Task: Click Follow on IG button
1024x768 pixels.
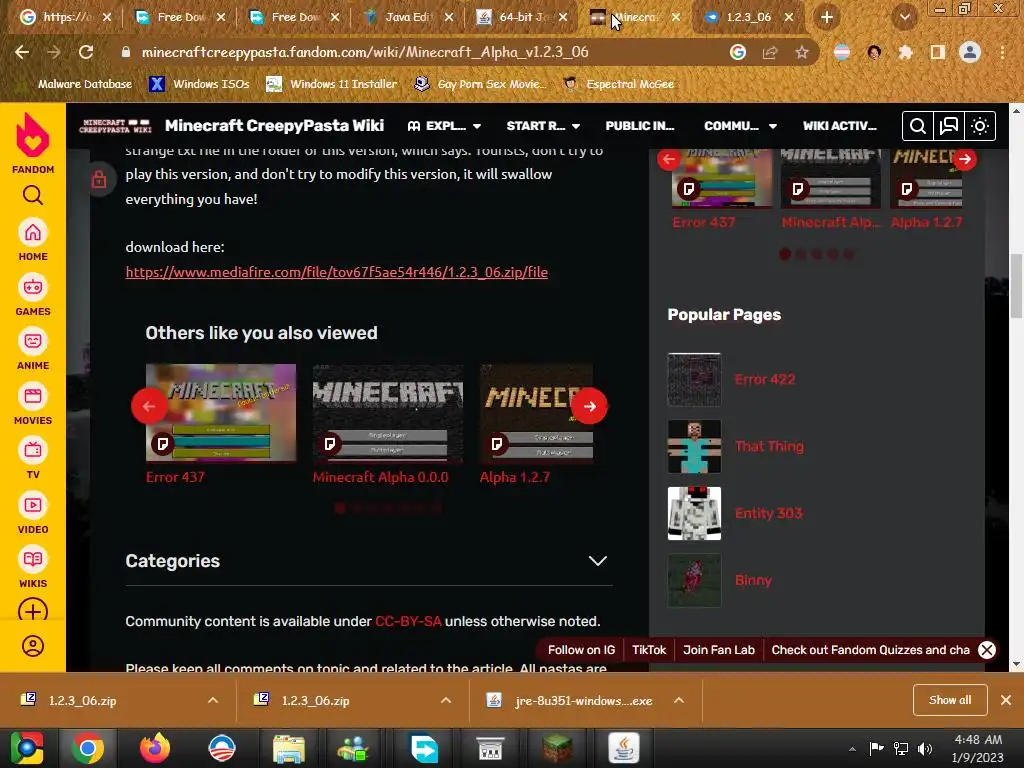Action: (581, 650)
